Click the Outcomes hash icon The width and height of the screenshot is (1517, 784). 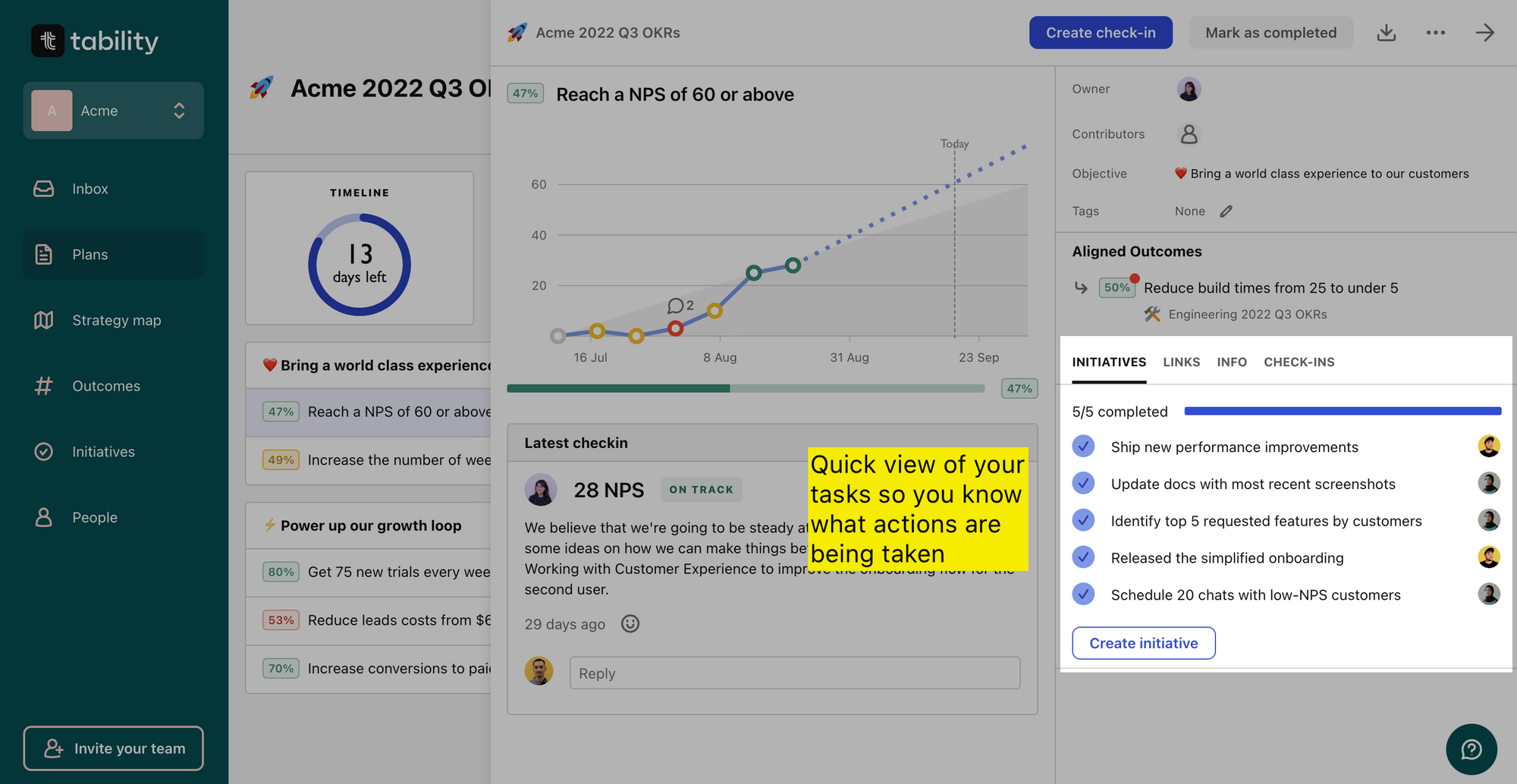44,386
